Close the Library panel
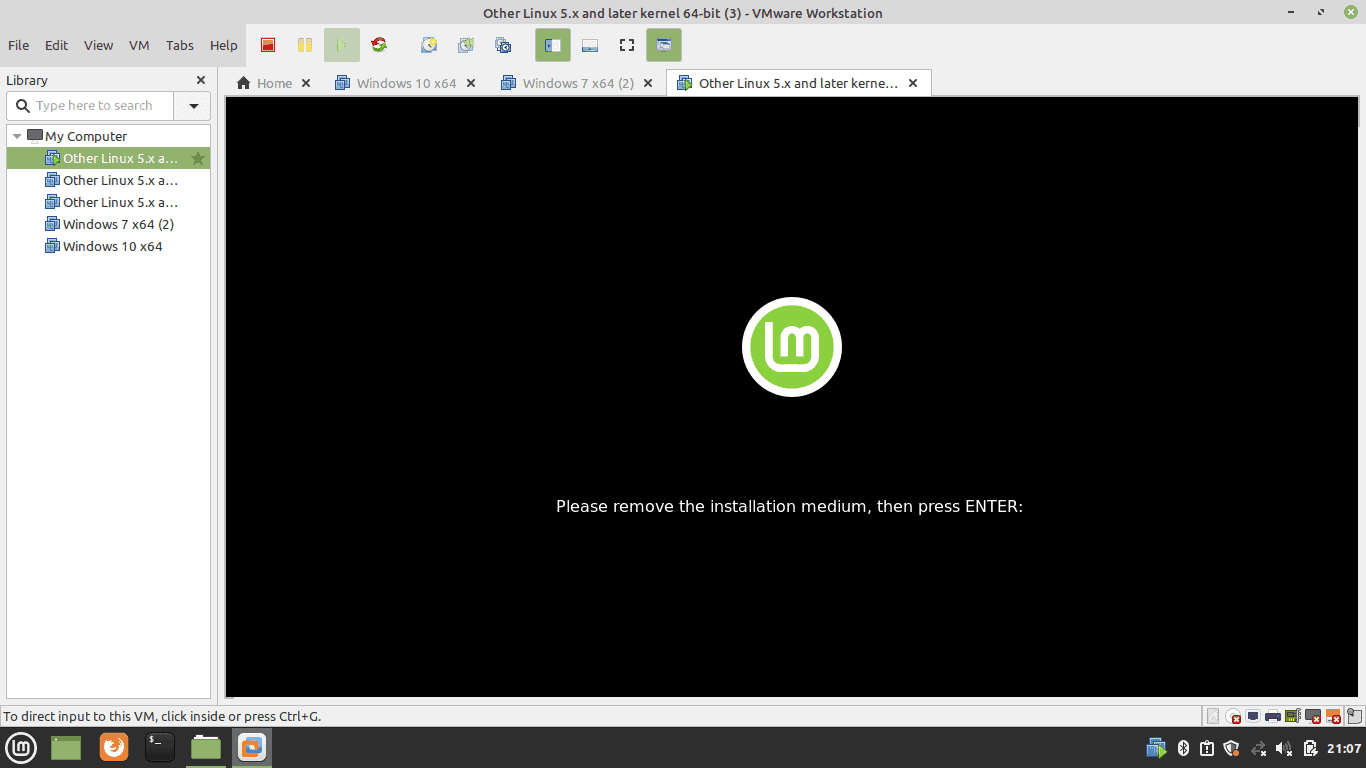Viewport: 1366px width, 768px height. pos(201,80)
